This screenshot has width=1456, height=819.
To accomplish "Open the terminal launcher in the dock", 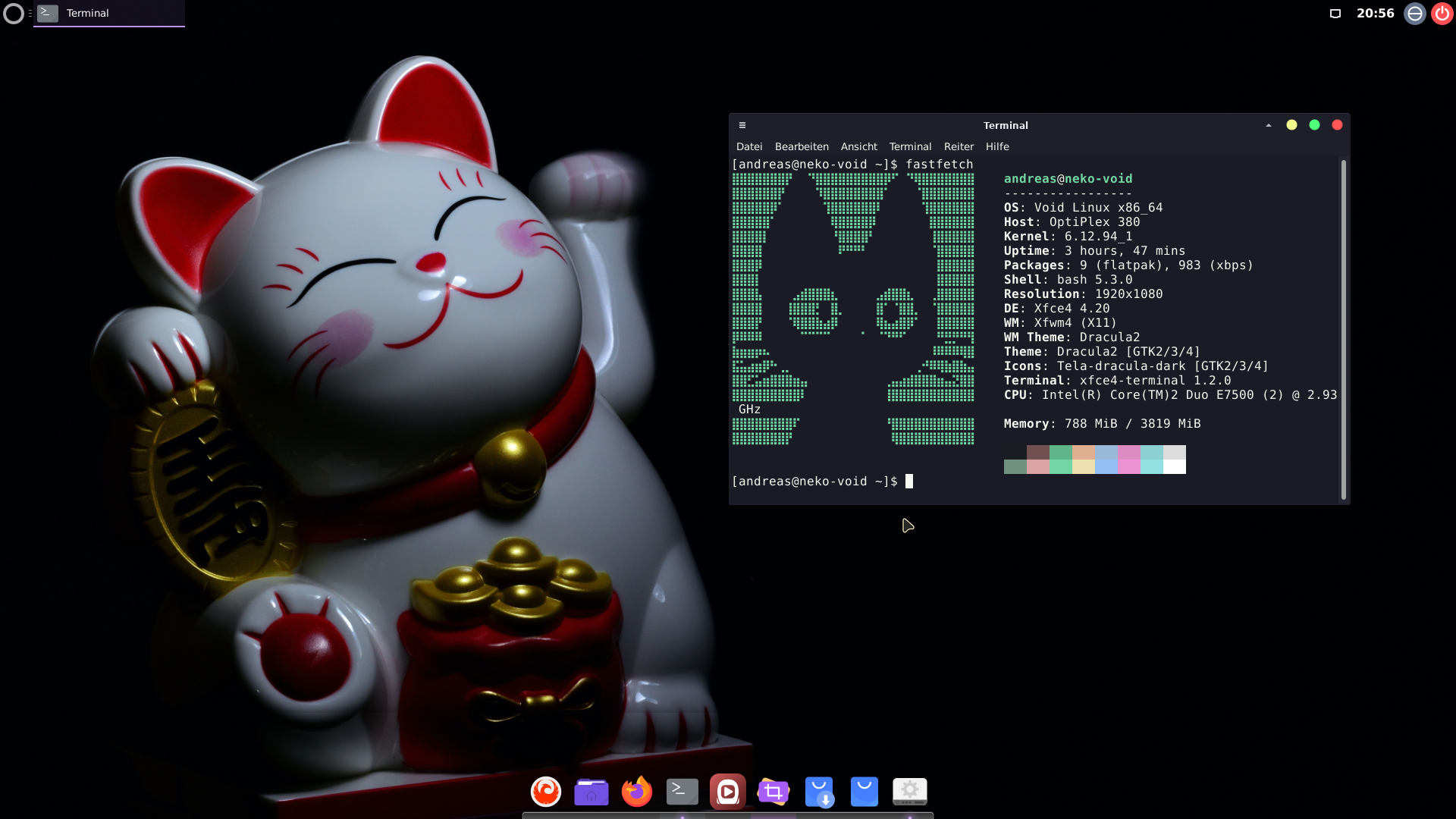I will (x=682, y=792).
